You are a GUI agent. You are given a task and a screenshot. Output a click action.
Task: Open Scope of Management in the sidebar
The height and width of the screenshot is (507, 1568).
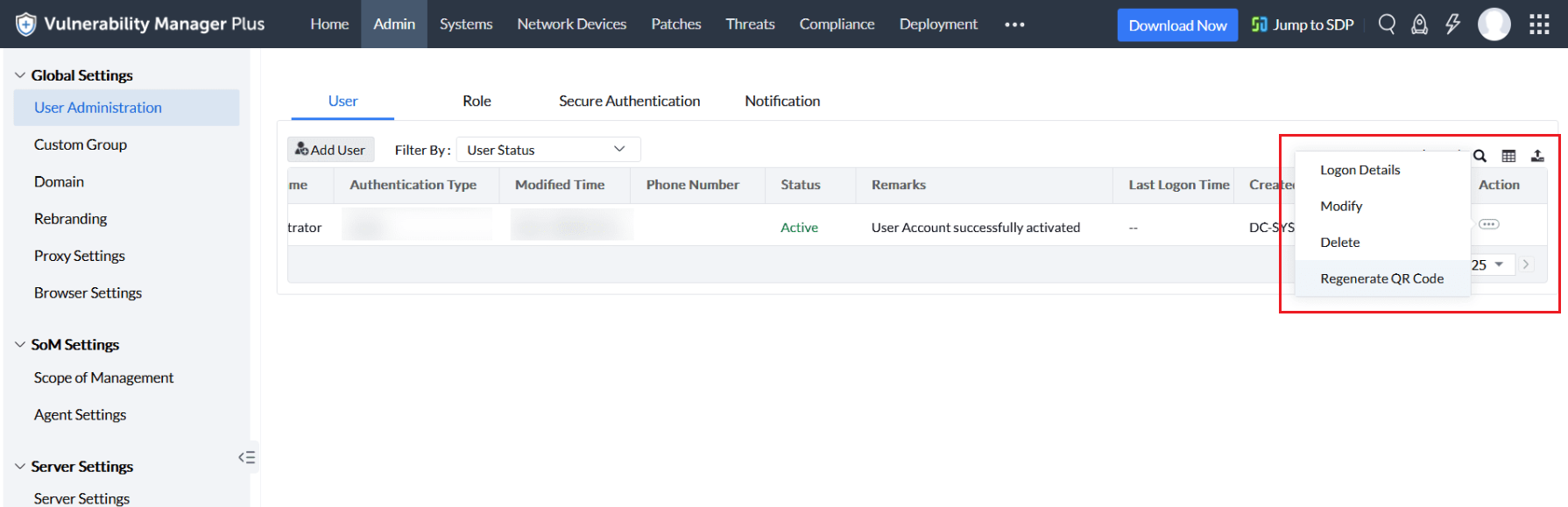click(x=103, y=377)
